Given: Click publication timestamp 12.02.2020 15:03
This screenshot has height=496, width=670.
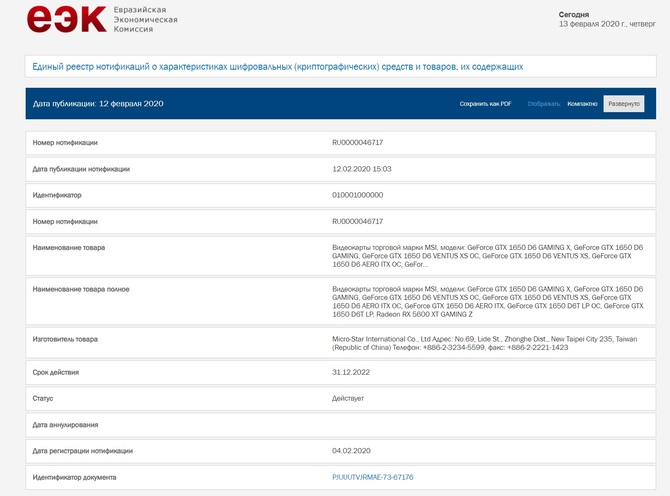Looking at the screenshot, I should [361, 169].
